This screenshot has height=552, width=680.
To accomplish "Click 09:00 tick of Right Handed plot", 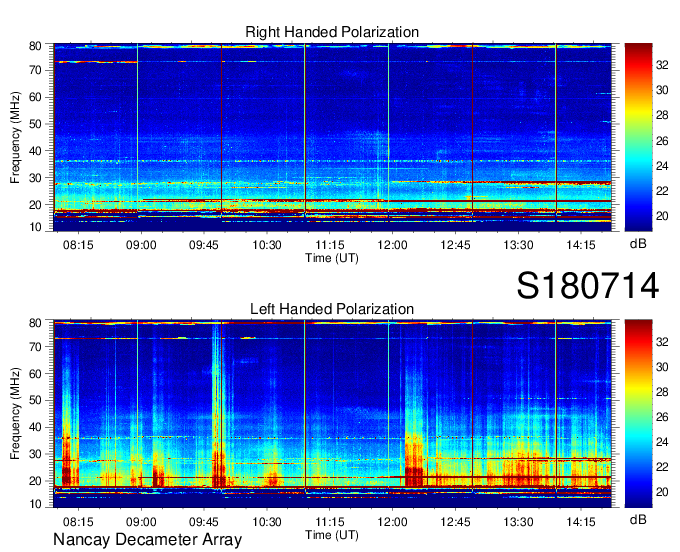I will tap(141, 245).
